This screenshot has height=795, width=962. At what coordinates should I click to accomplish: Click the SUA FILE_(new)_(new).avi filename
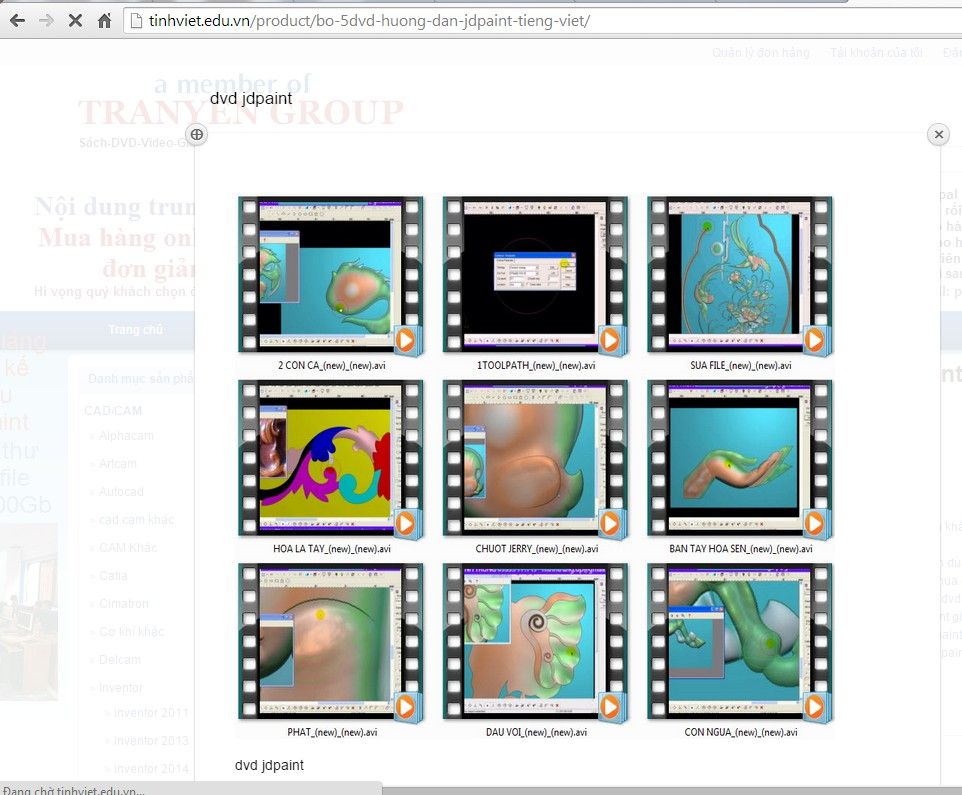(741, 365)
